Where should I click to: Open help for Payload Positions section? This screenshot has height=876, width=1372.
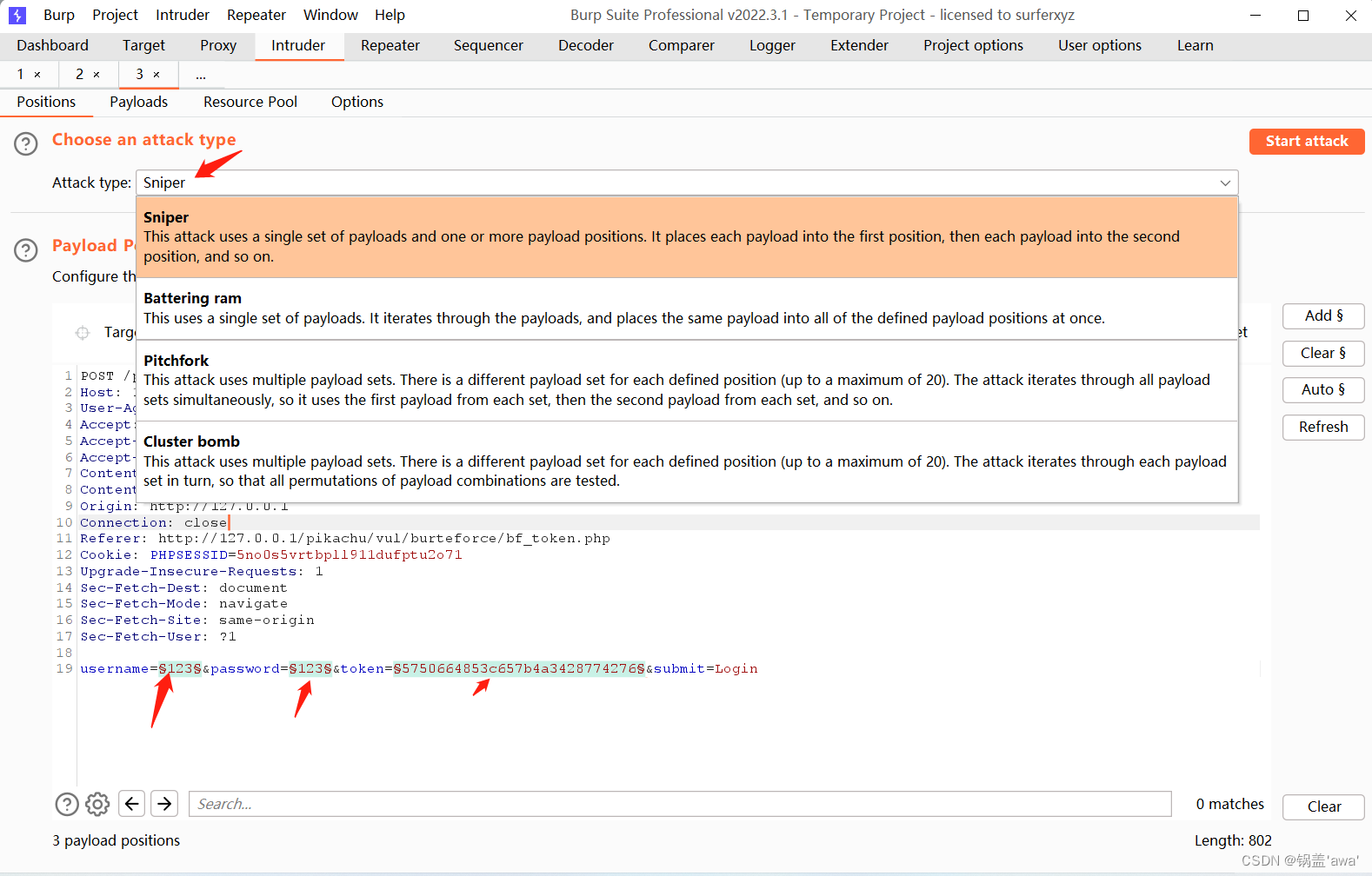click(26, 250)
